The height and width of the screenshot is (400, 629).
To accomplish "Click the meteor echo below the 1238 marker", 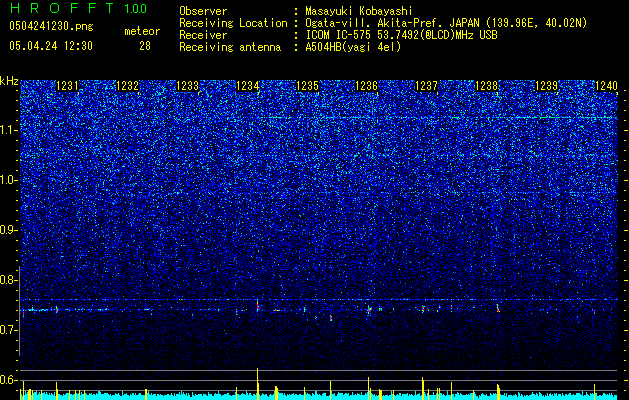I will [x=498, y=308].
